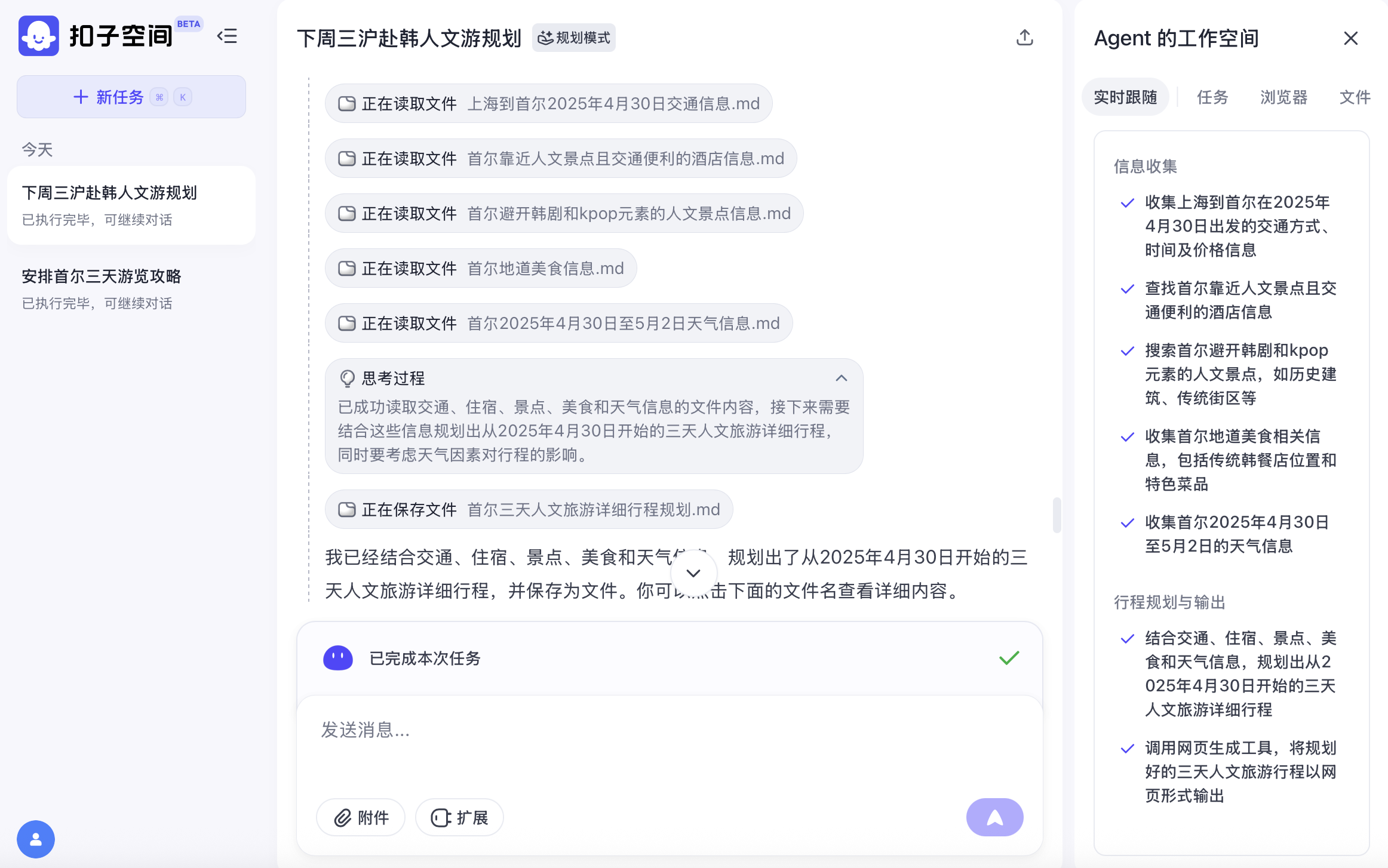Image resolution: width=1388 pixels, height=868 pixels.
Task: Collapse the 思考过程 thinking section
Action: tap(841, 378)
